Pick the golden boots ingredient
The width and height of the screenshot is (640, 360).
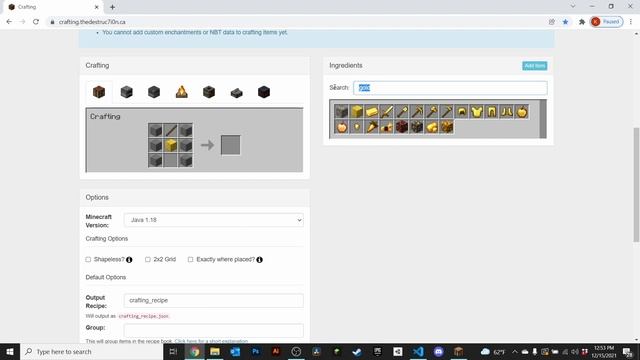click(507, 111)
